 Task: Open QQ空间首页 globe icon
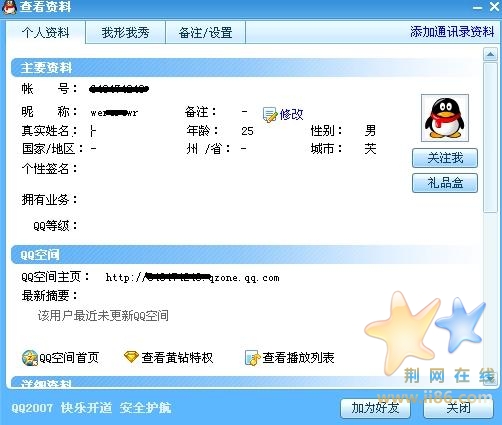(x=30, y=358)
